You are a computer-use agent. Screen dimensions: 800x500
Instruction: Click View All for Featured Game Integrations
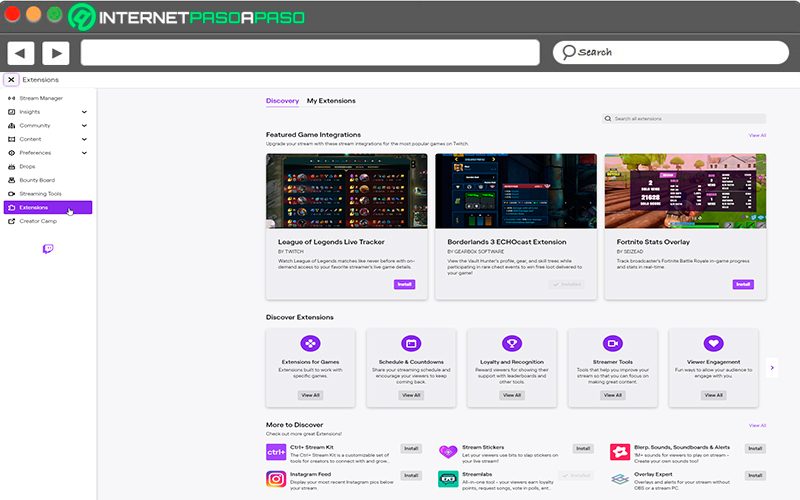(757, 135)
